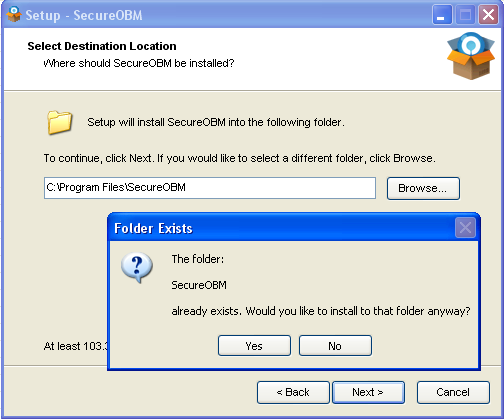Screen dimensions: 504x420
Task: Click the Setup - SecureOBM window title text
Action: (x=84, y=15)
